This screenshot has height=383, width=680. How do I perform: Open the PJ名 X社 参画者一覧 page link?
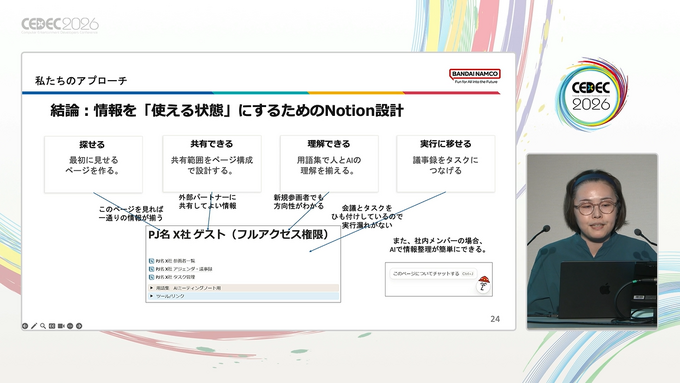click(x=175, y=261)
